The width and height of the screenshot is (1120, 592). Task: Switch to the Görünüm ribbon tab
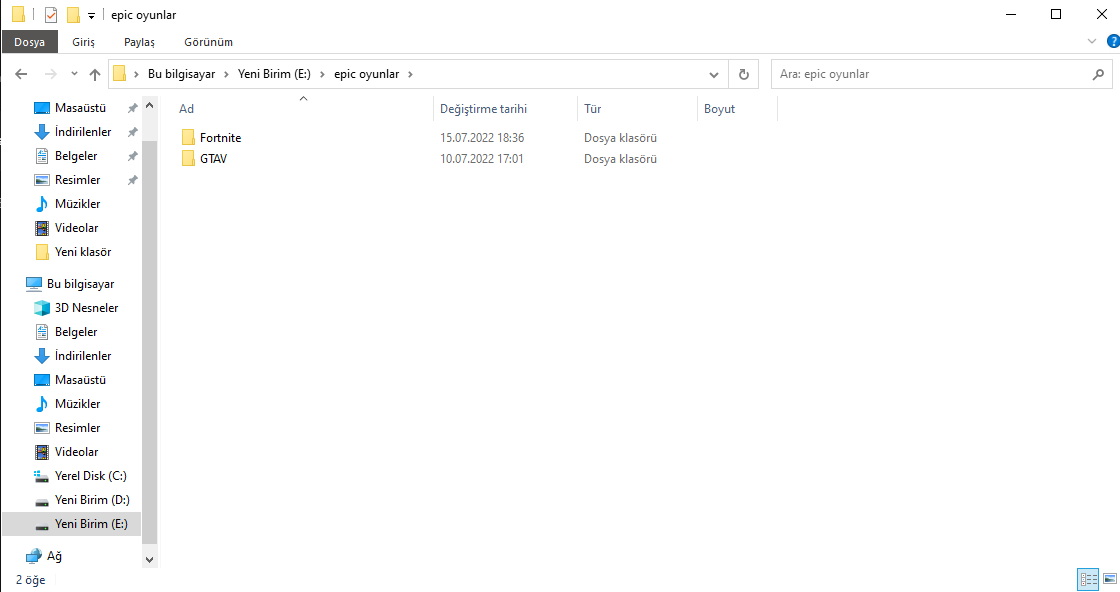(209, 42)
